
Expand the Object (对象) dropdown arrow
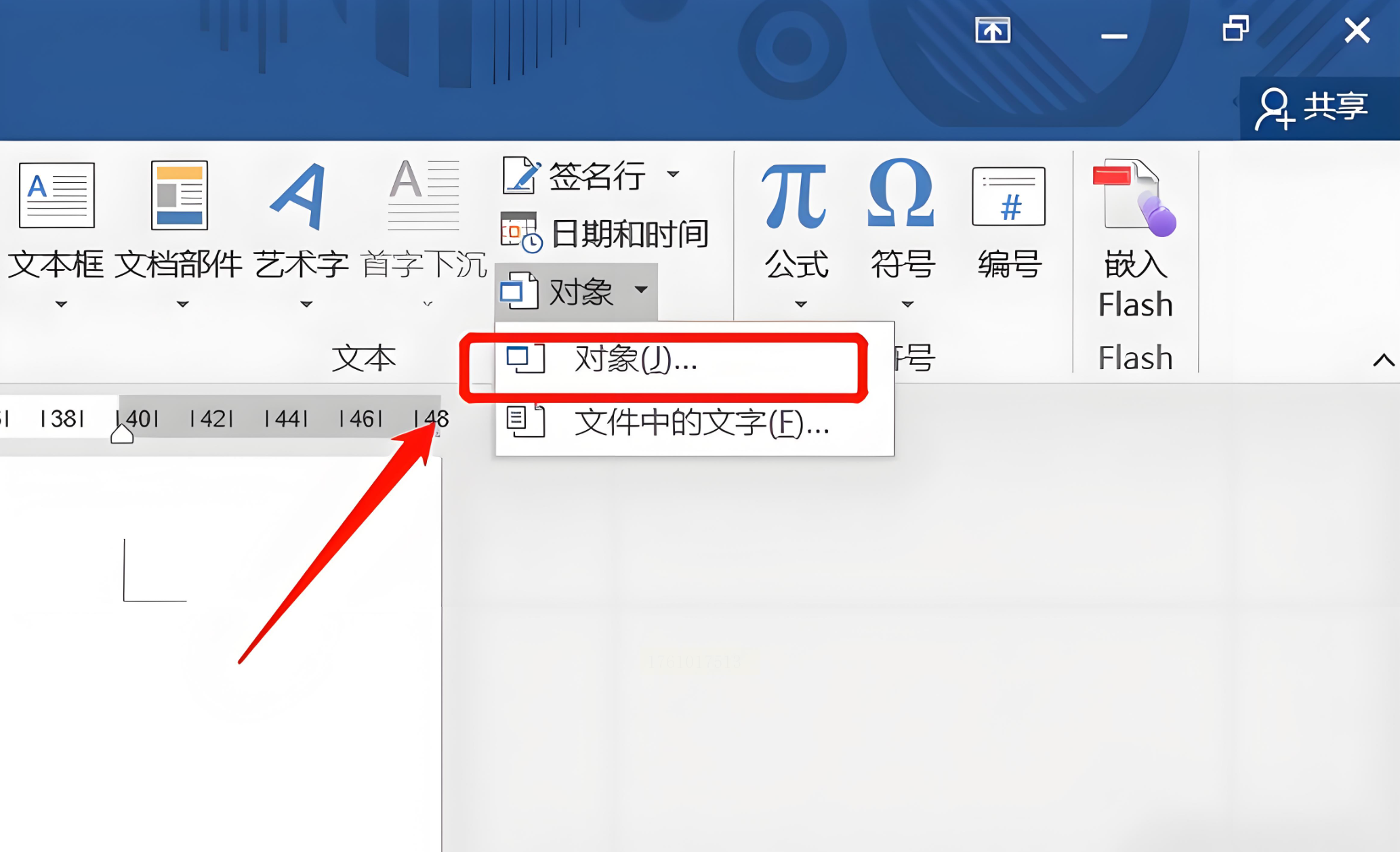[x=641, y=291]
